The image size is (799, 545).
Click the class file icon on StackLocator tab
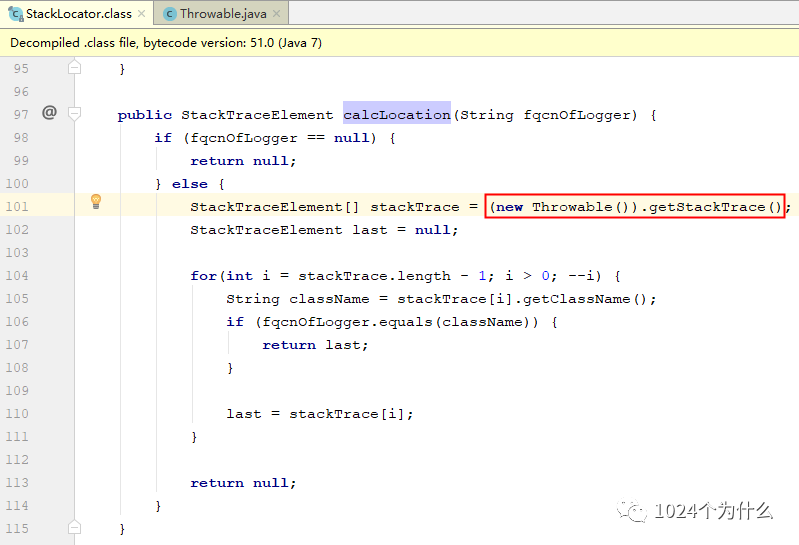pyautogui.click(x=16, y=14)
